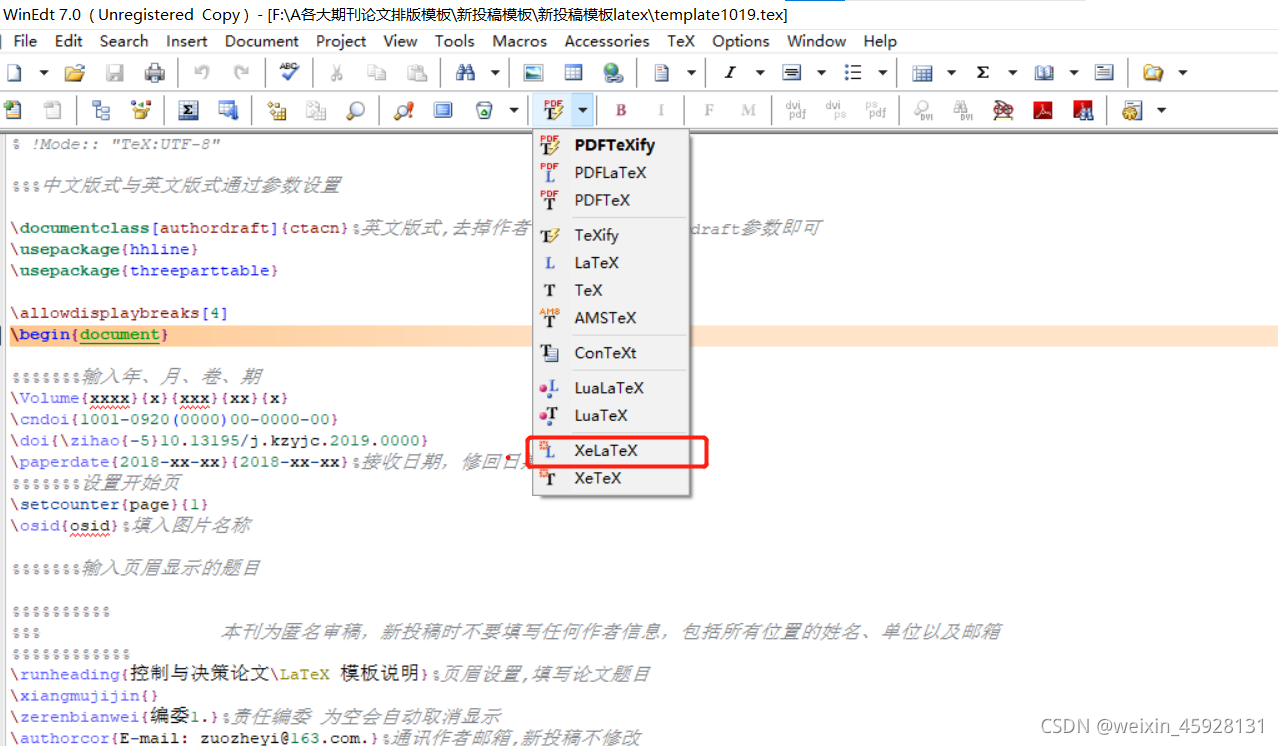
Task: Select XeLaTeX from compiler list
Action: pyautogui.click(x=611, y=451)
